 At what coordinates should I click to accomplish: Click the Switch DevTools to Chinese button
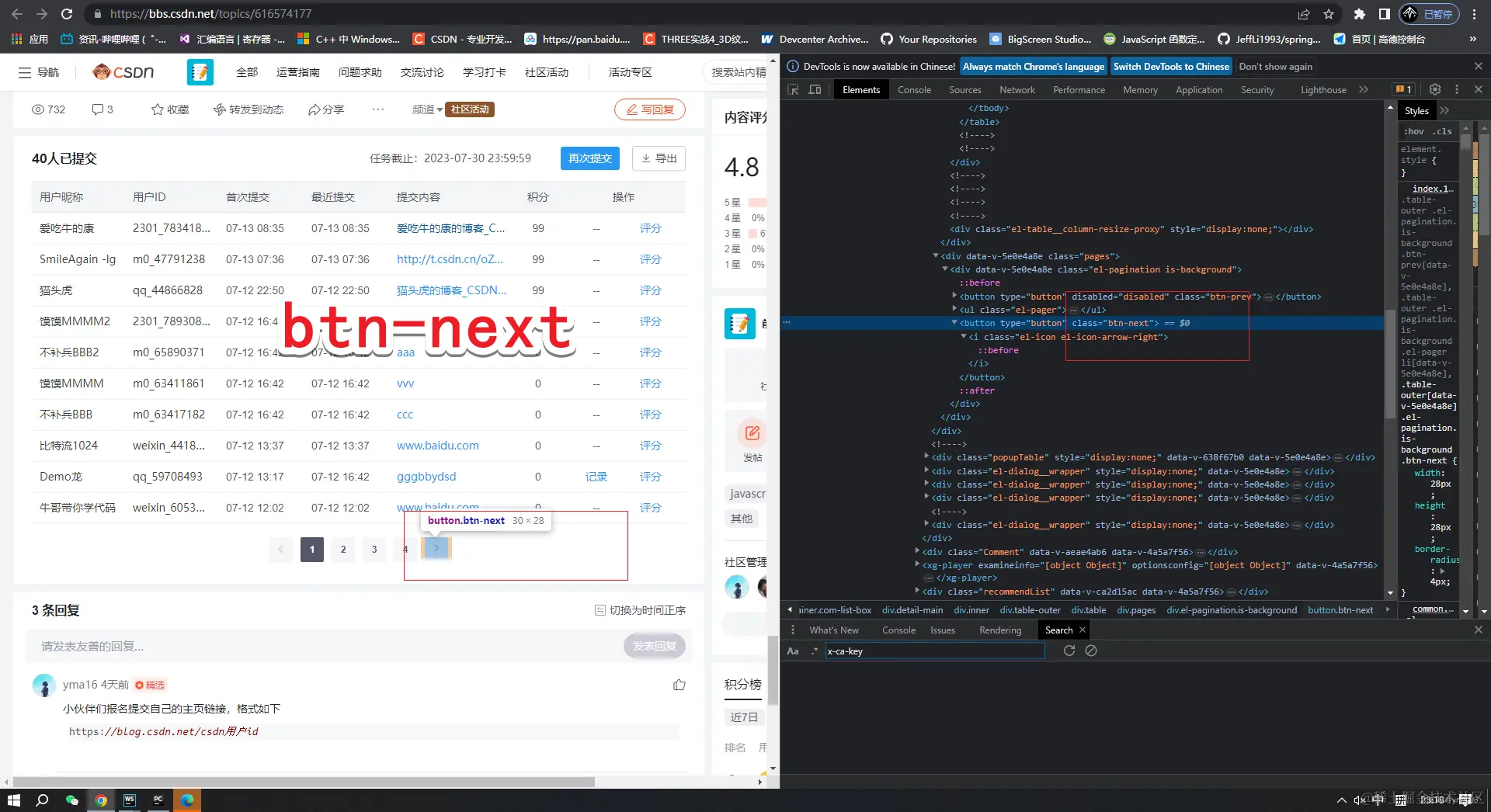pos(1170,66)
